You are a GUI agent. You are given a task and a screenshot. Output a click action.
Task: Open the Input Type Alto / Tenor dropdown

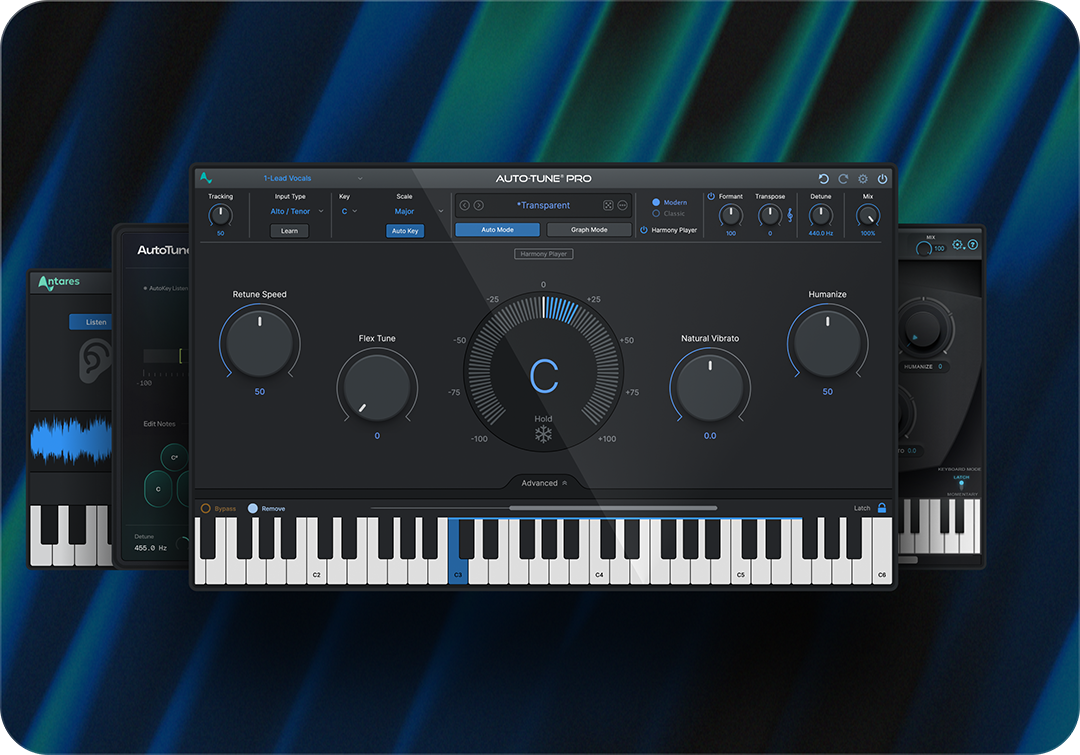297,211
